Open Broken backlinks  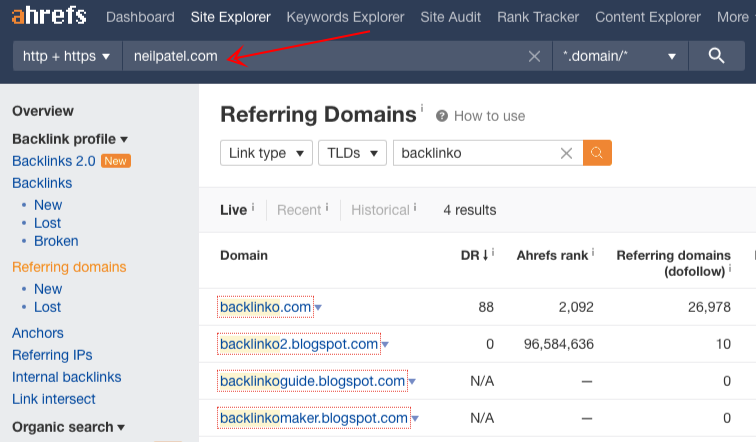point(56,241)
